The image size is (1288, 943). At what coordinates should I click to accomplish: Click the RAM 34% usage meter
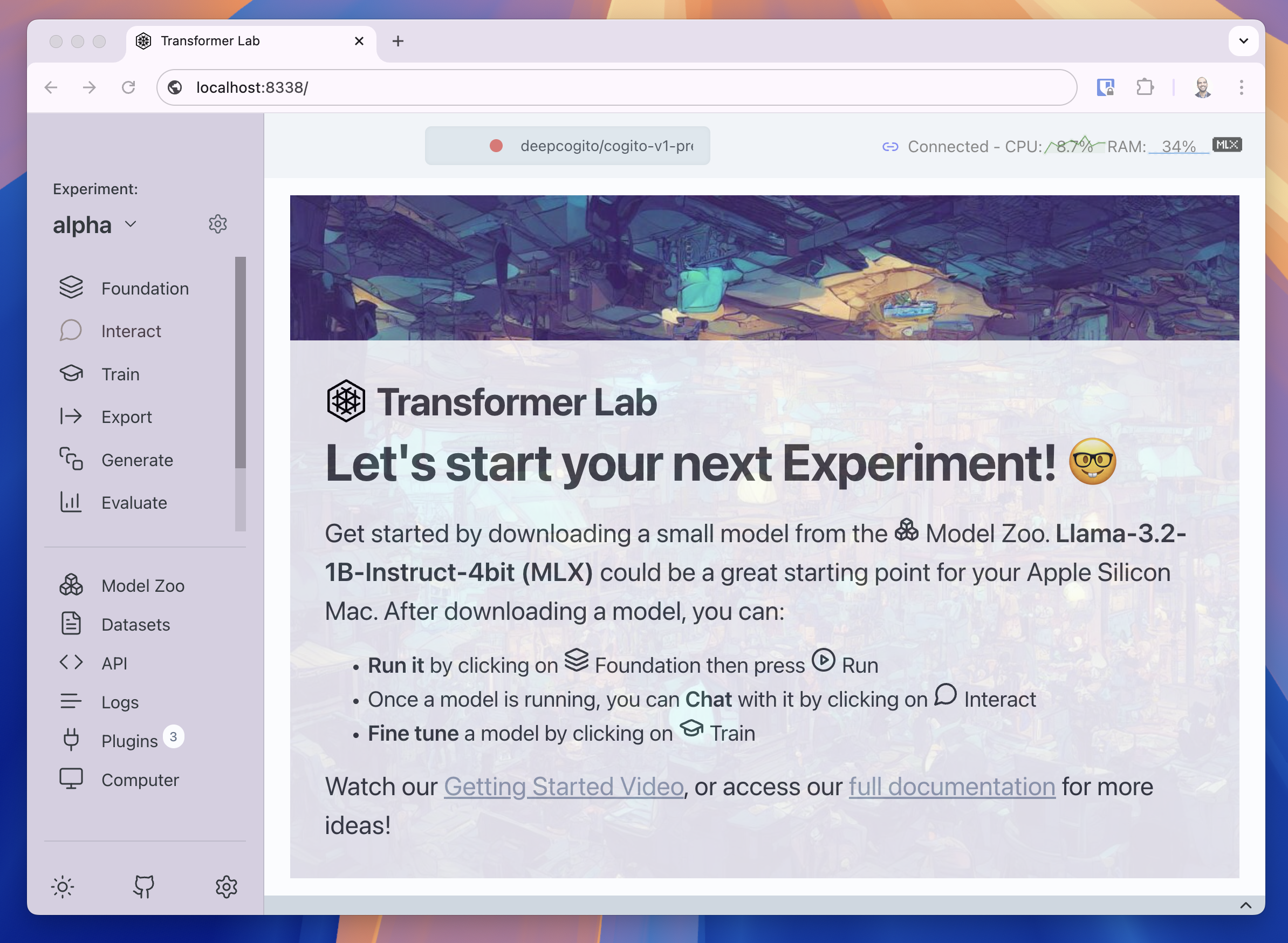click(x=1178, y=146)
